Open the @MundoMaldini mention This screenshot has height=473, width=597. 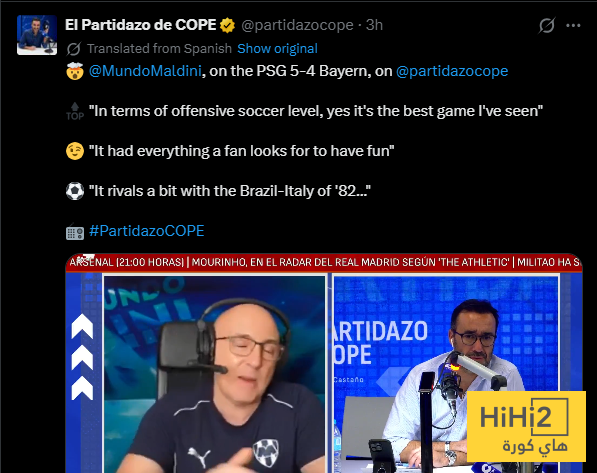[x=145, y=71]
